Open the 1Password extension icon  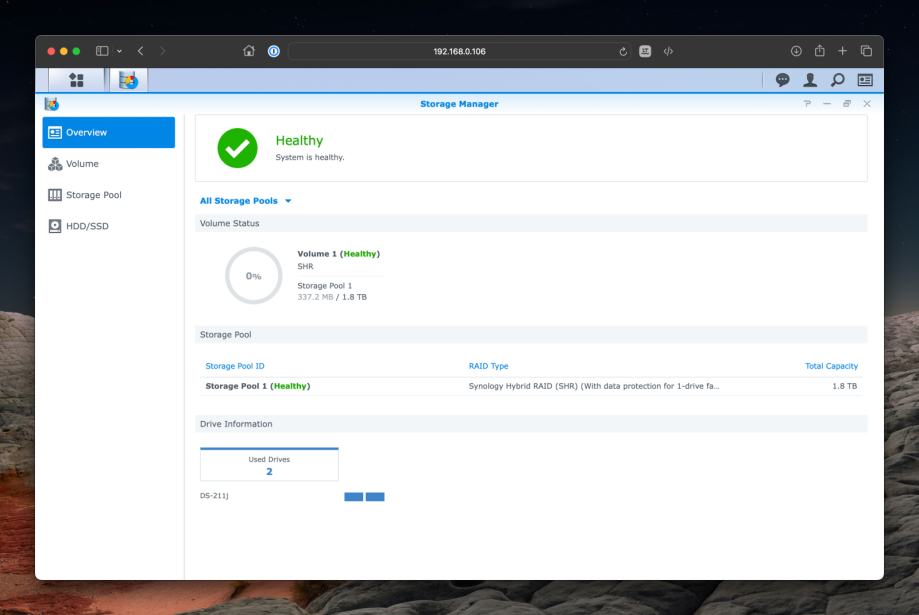point(271,52)
